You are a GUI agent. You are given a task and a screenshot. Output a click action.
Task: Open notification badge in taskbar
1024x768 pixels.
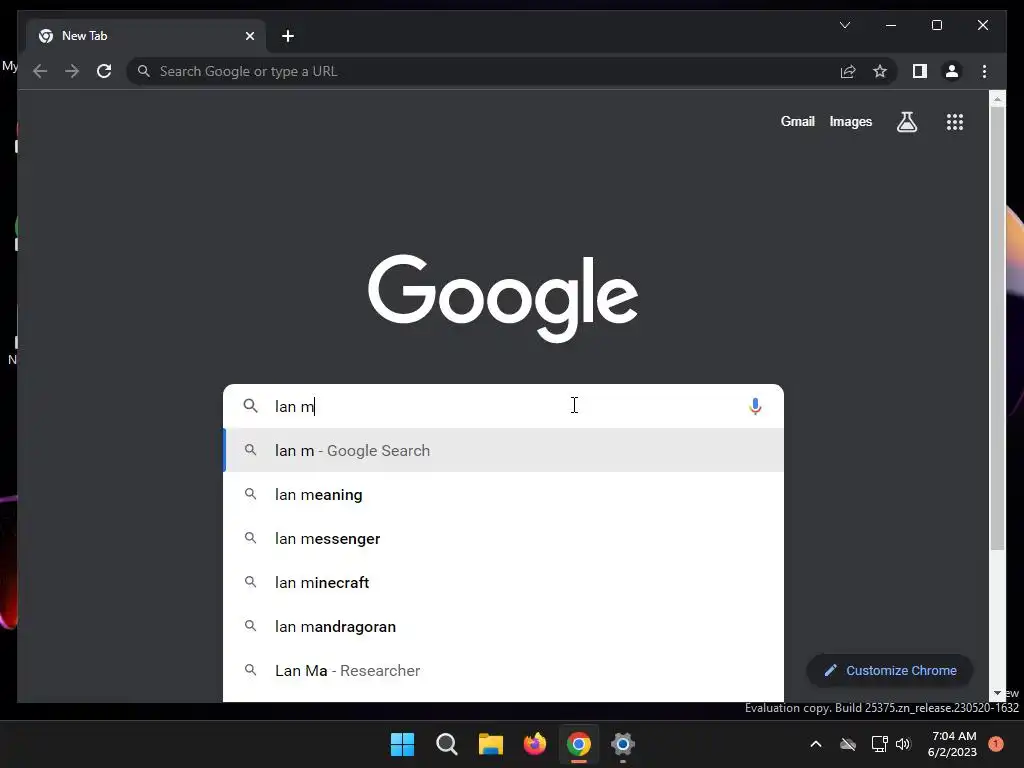(996, 744)
